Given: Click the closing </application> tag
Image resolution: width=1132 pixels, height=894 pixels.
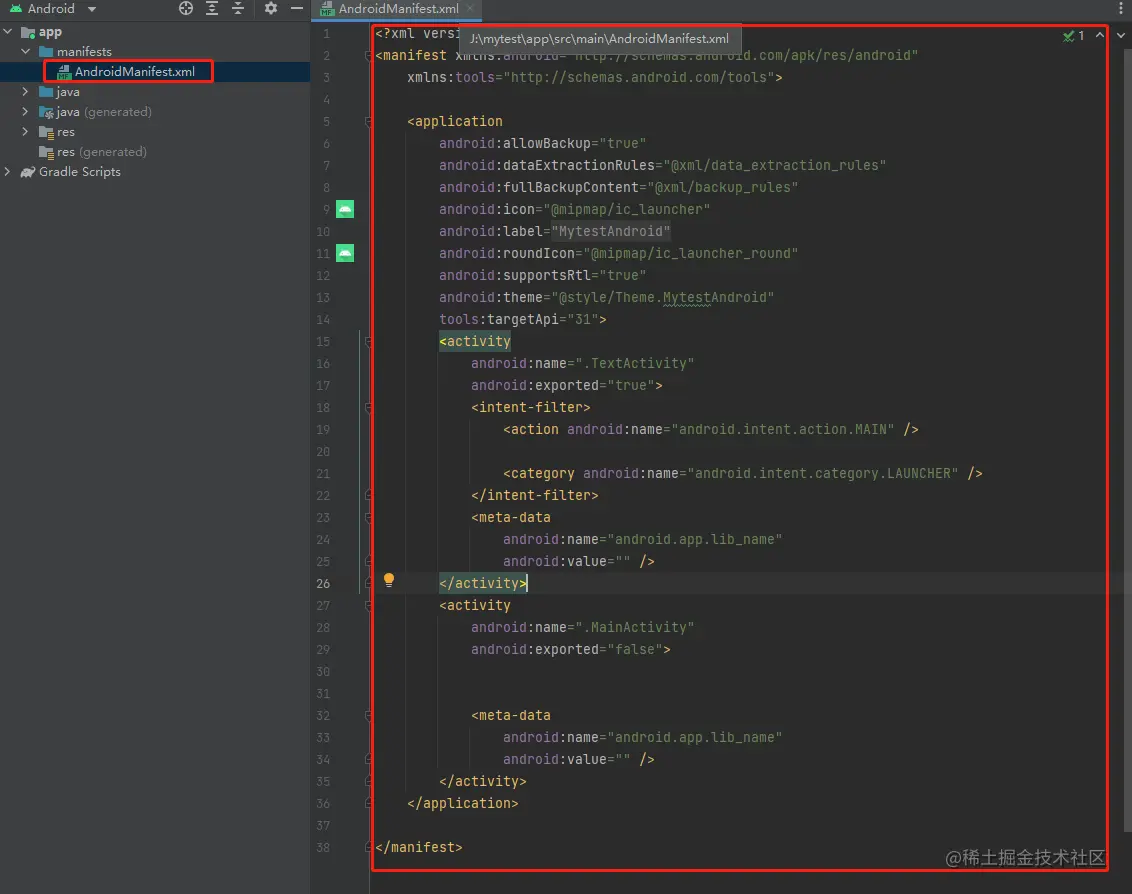Looking at the screenshot, I should 463,803.
